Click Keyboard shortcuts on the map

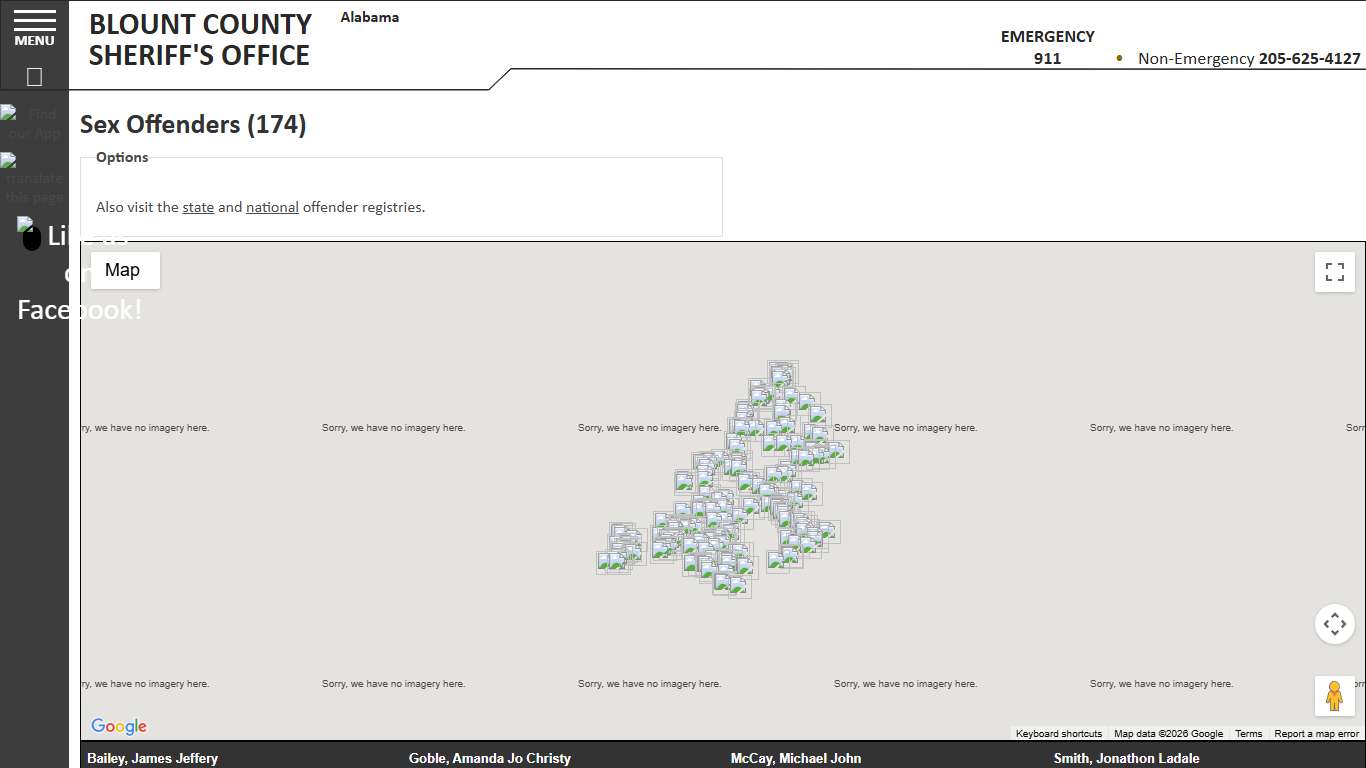click(1058, 734)
